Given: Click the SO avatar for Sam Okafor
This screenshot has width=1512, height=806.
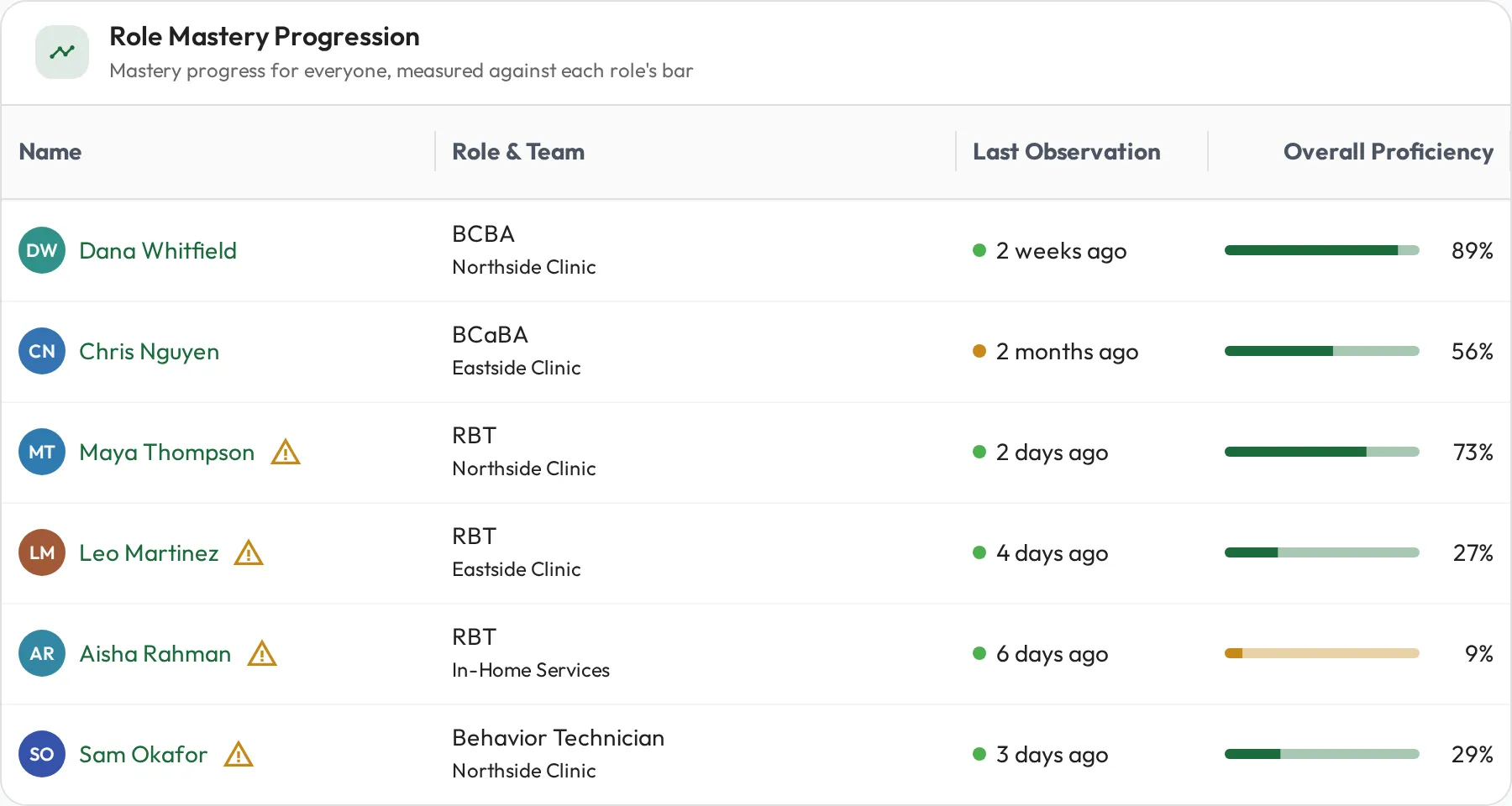Looking at the screenshot, I should [x=42, y=754].
